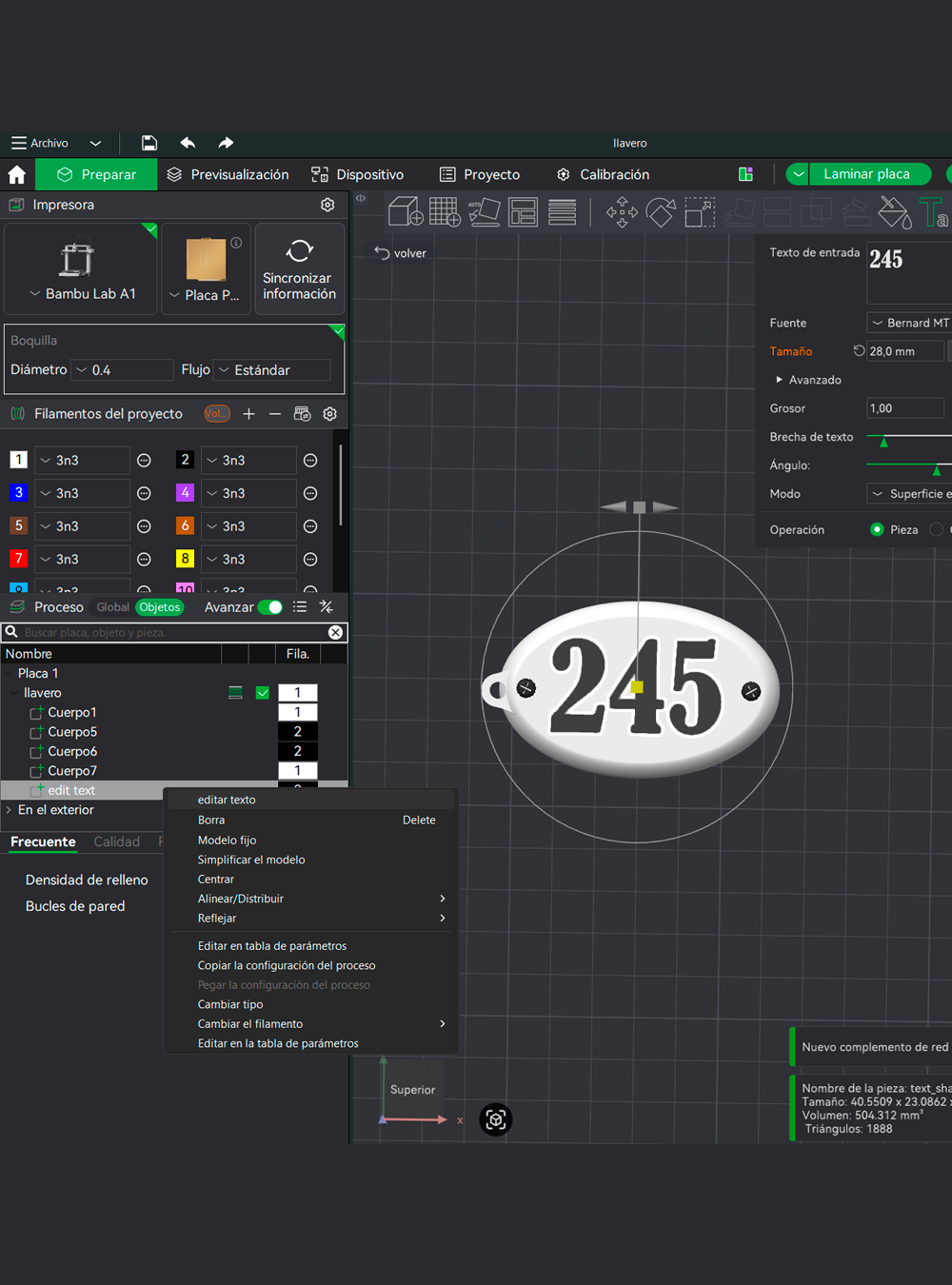Switch to the Dispositivo tab
This screenshot has width=952, height=1285.
click(358, 174)
